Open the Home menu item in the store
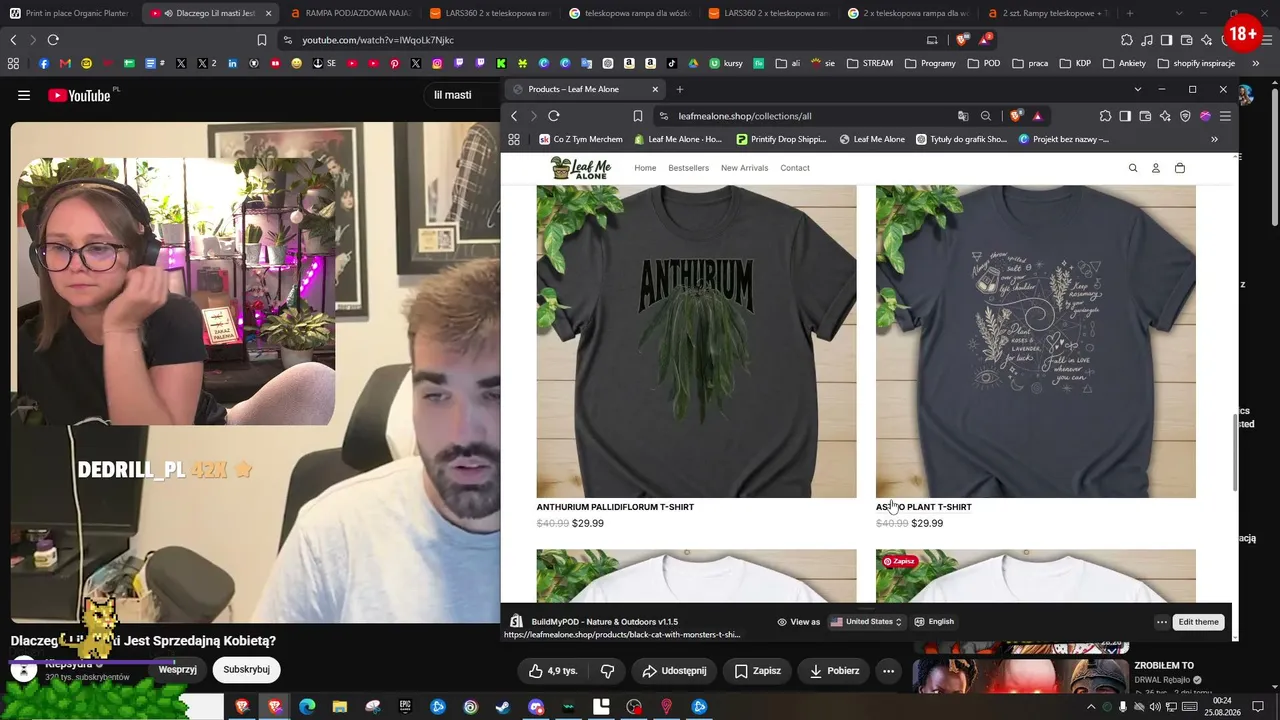 click(645, 168)
